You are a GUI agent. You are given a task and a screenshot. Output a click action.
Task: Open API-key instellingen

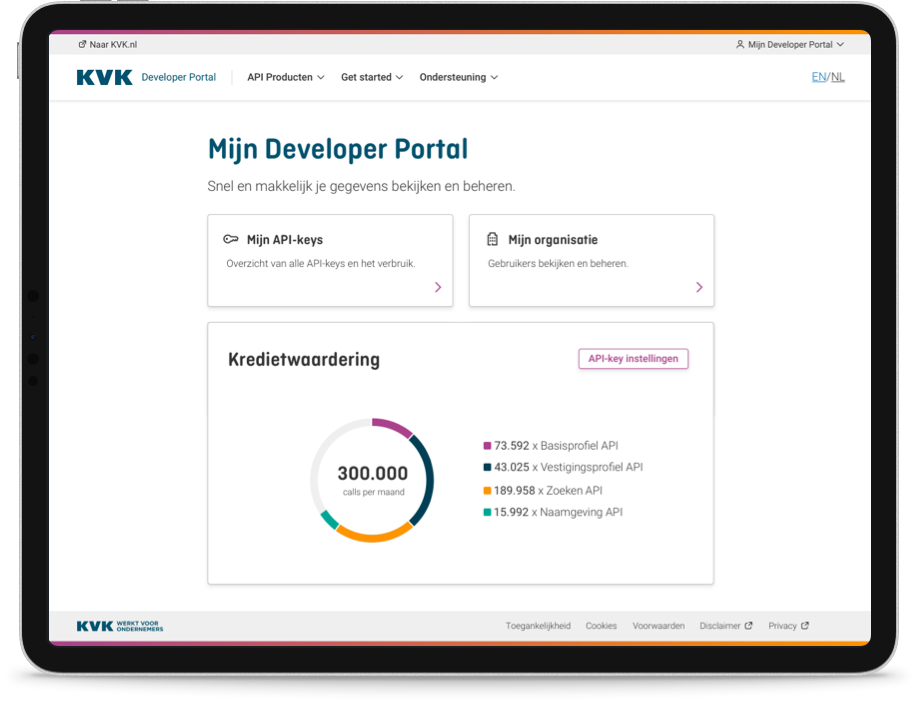(633, 358)
